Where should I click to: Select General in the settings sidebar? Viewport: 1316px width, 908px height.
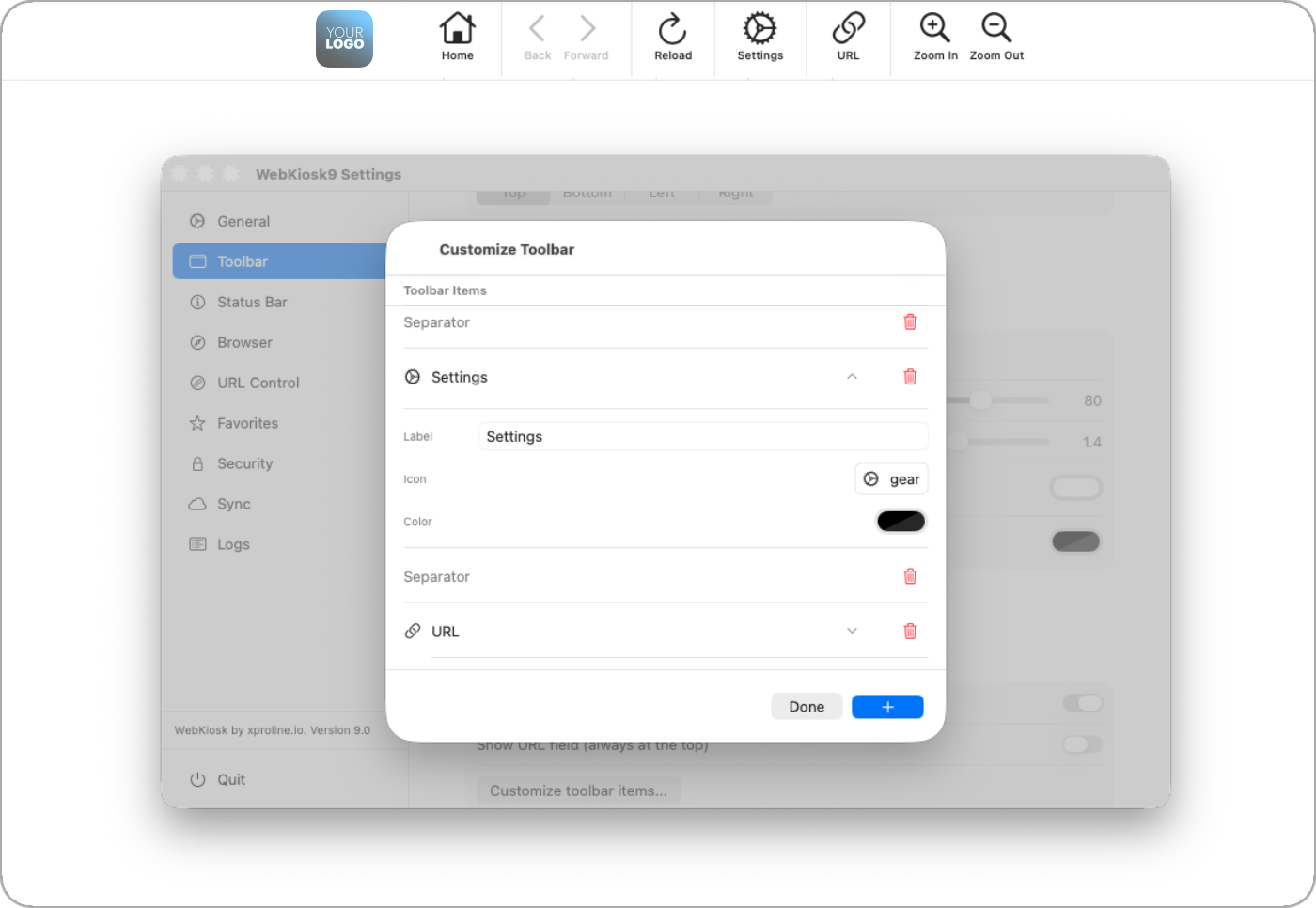pos(243,222)
